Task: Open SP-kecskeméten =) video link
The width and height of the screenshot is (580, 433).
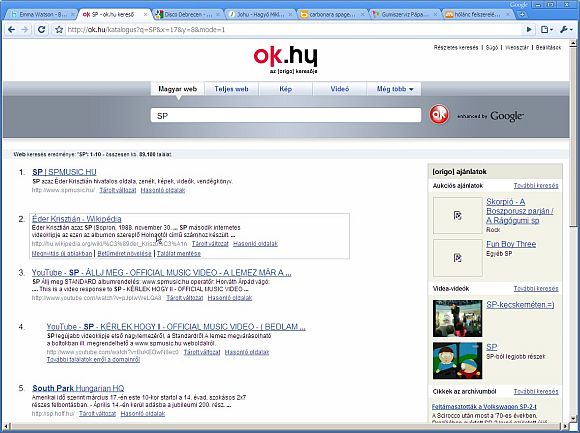Action: [x=520, y=305]
